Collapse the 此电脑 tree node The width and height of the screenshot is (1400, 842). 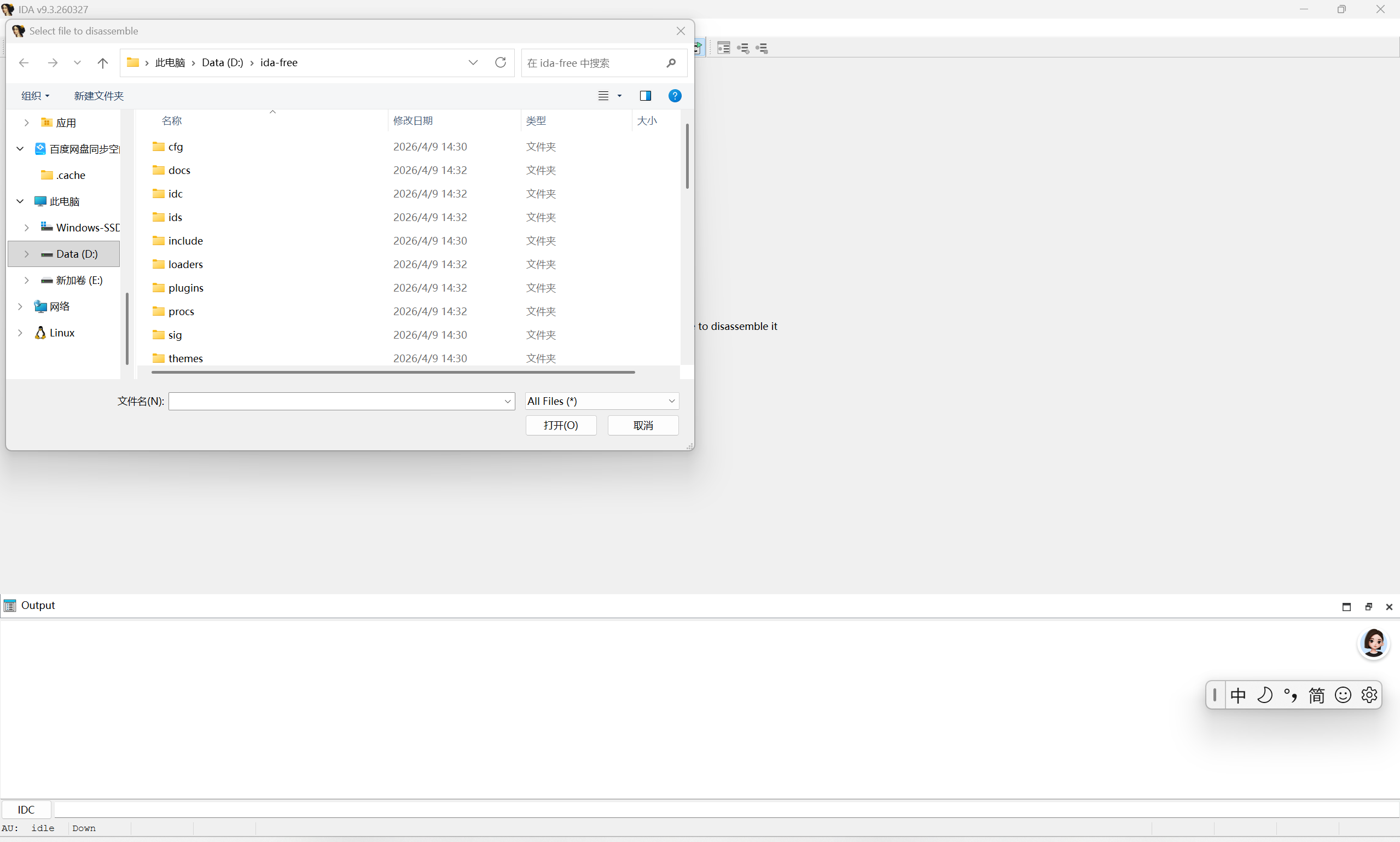20,201
